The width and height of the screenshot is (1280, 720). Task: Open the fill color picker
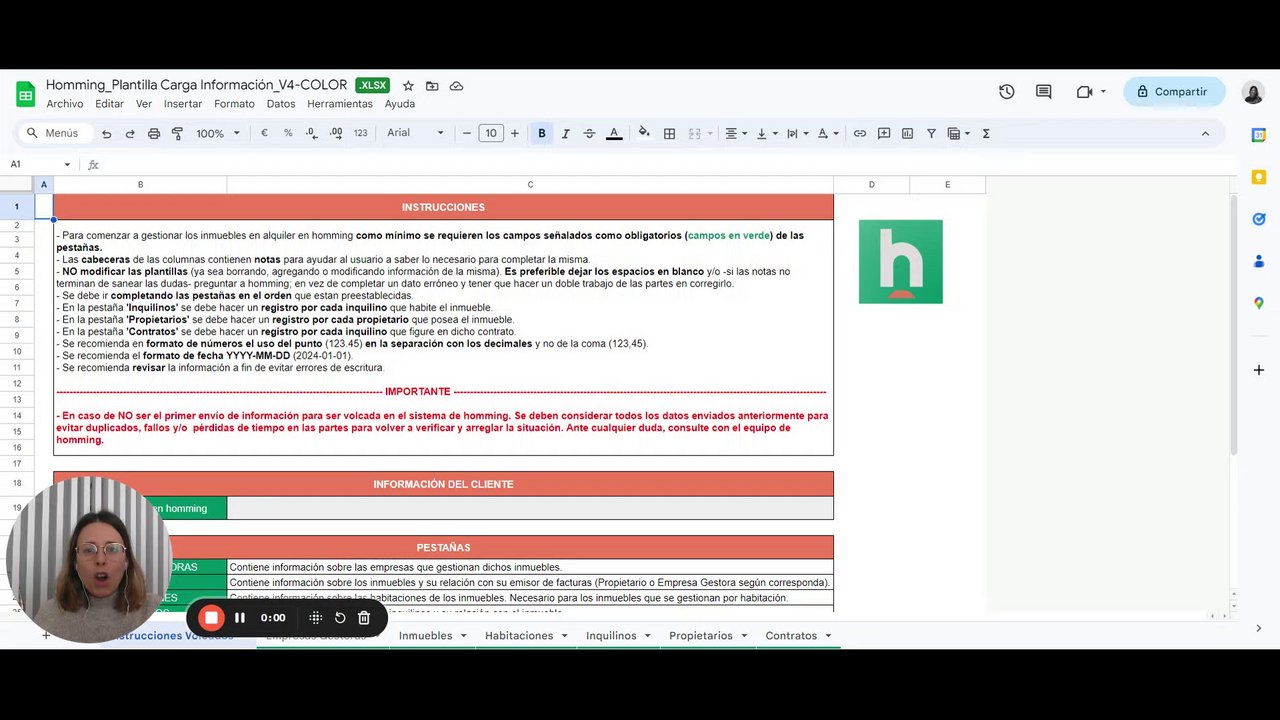(644, 133)
